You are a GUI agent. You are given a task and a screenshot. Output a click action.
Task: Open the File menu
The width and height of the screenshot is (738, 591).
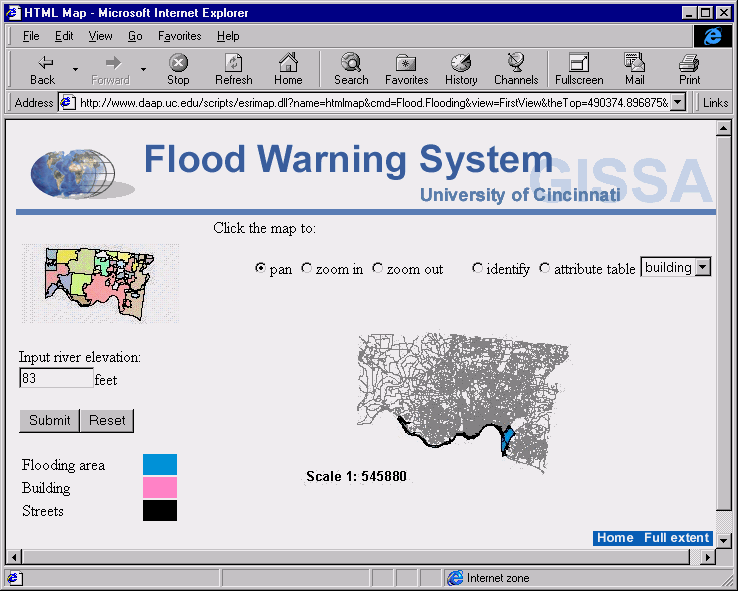click(x=31, y=36)
